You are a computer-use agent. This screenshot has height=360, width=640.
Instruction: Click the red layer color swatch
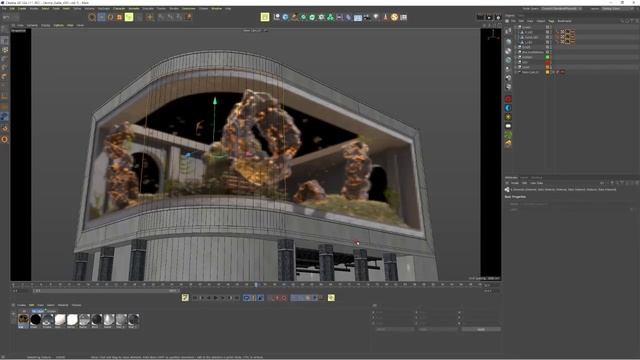pos(547,62)
